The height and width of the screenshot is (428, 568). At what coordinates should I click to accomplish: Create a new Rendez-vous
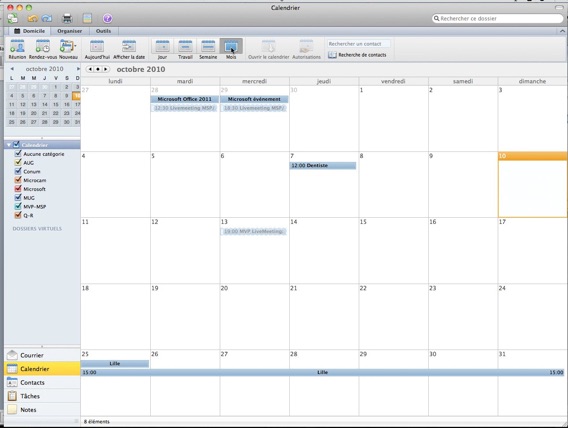tap(43, 50)
